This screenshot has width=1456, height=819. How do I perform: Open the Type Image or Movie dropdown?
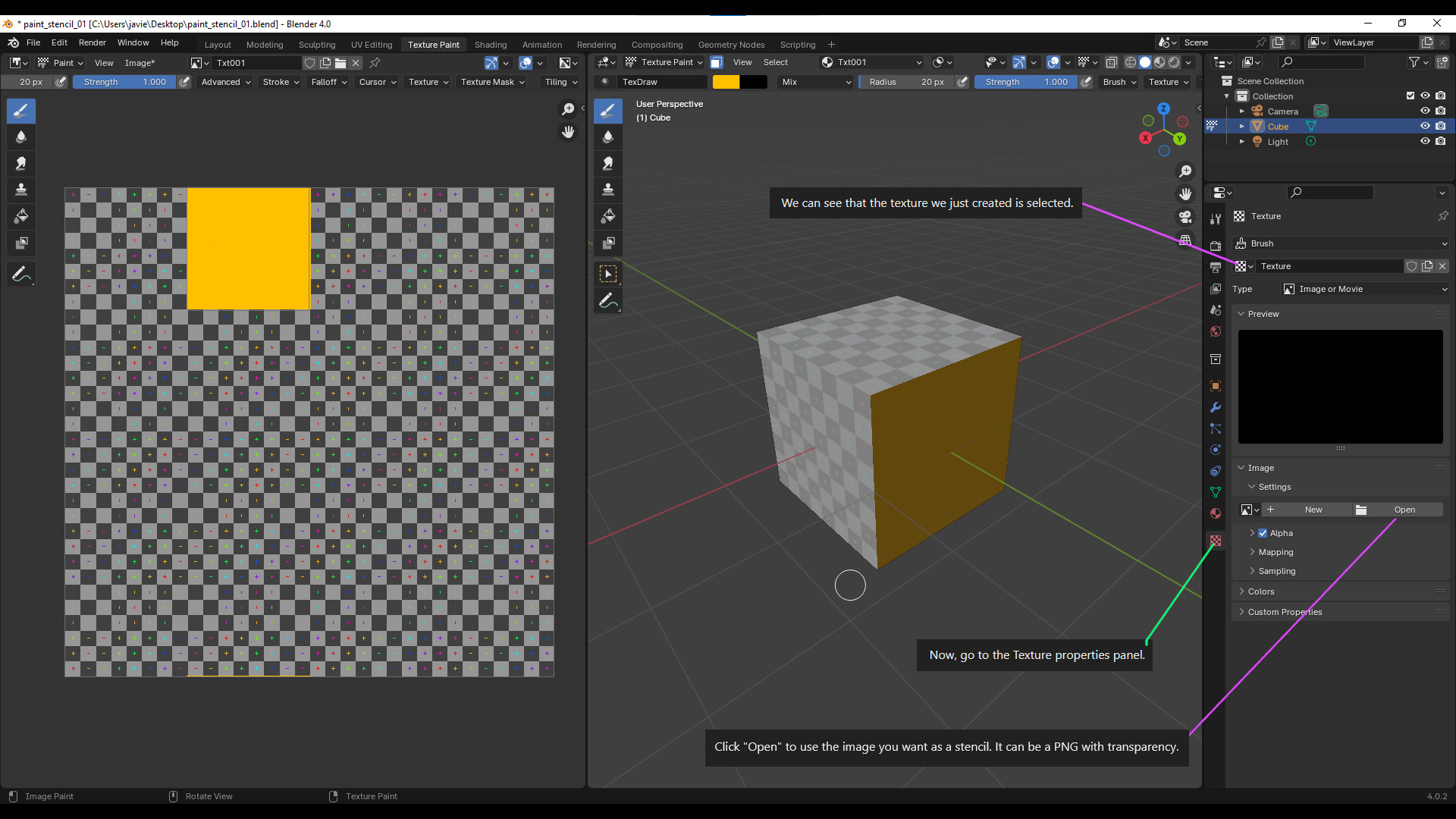tap(1365, 289)
